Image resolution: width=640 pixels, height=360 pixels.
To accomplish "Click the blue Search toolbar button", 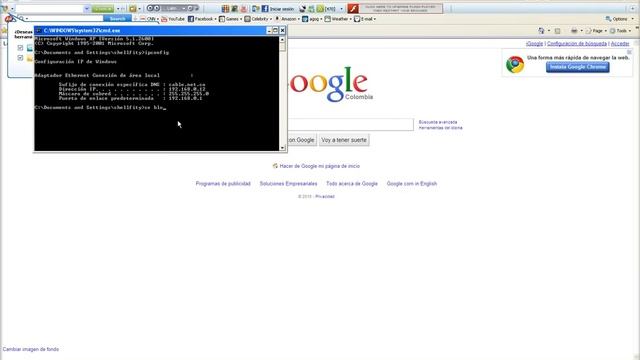I will pyautogui.click(x=117, y=19).
